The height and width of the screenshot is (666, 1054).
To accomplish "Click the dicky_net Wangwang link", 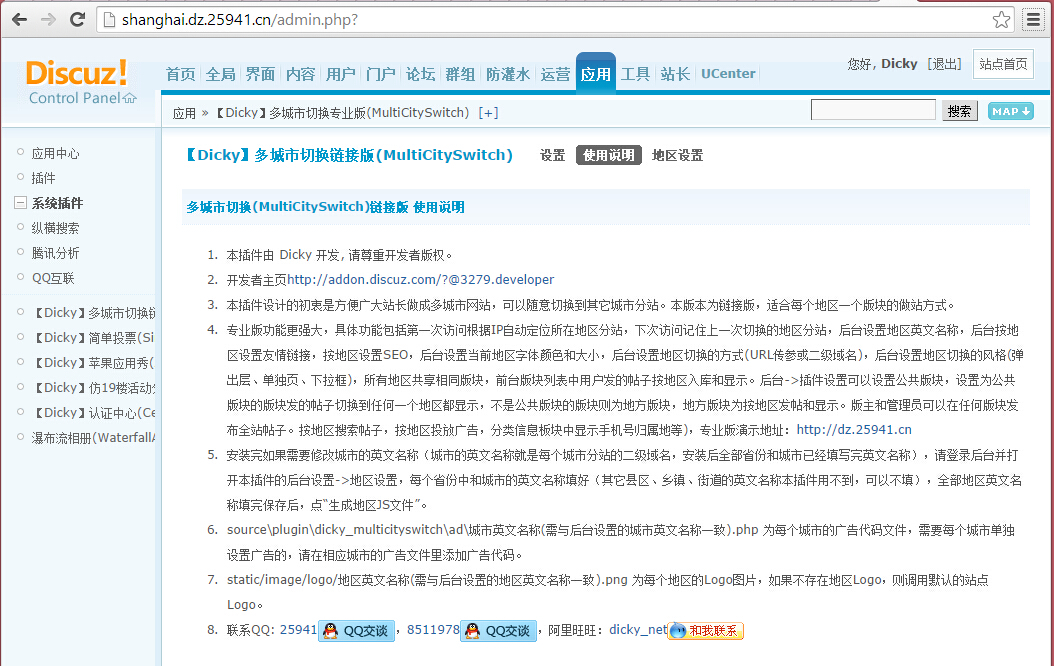I will pyautogui.click(x=638, y=630).
